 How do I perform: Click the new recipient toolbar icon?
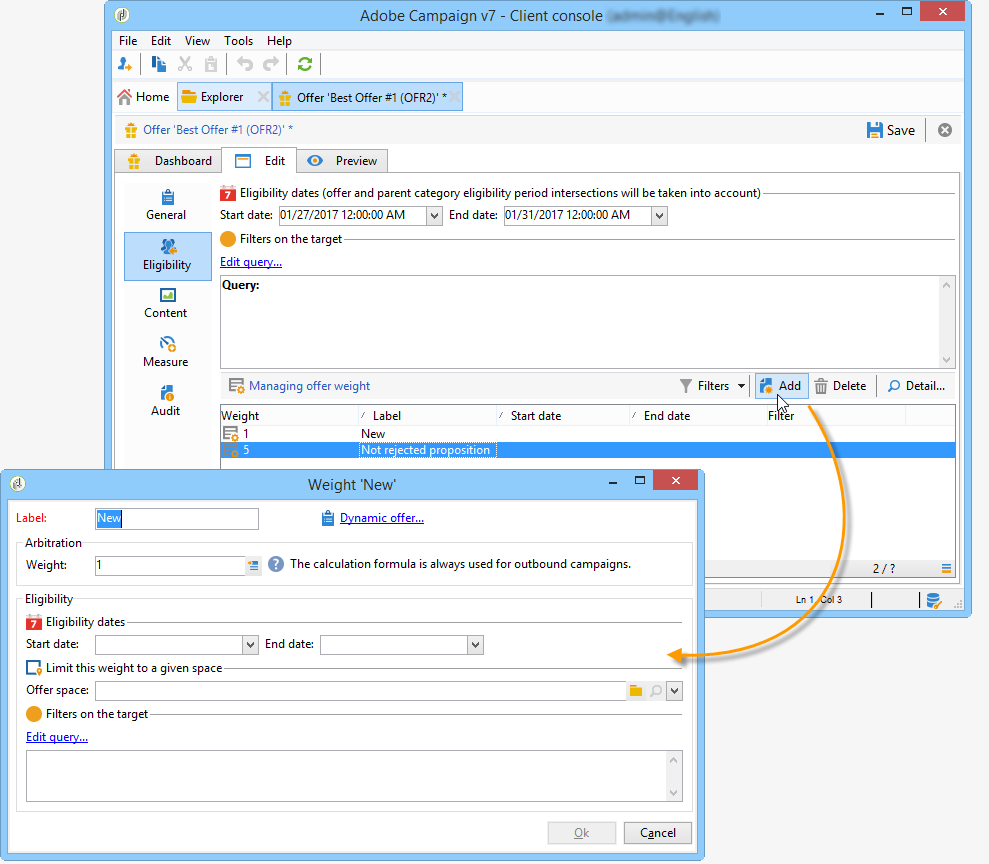pyautogui.click(x=125, y=64)
